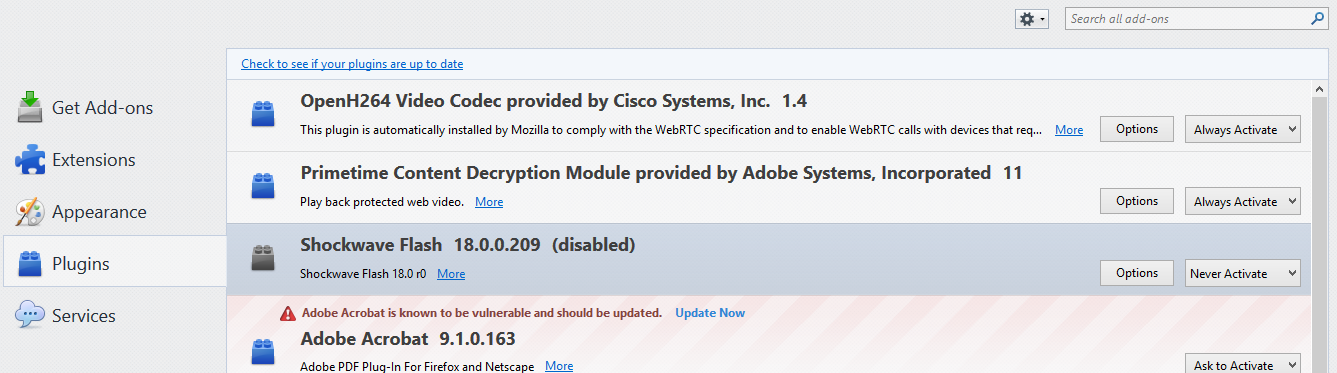Click the red vulnerability warning icon

289,313
